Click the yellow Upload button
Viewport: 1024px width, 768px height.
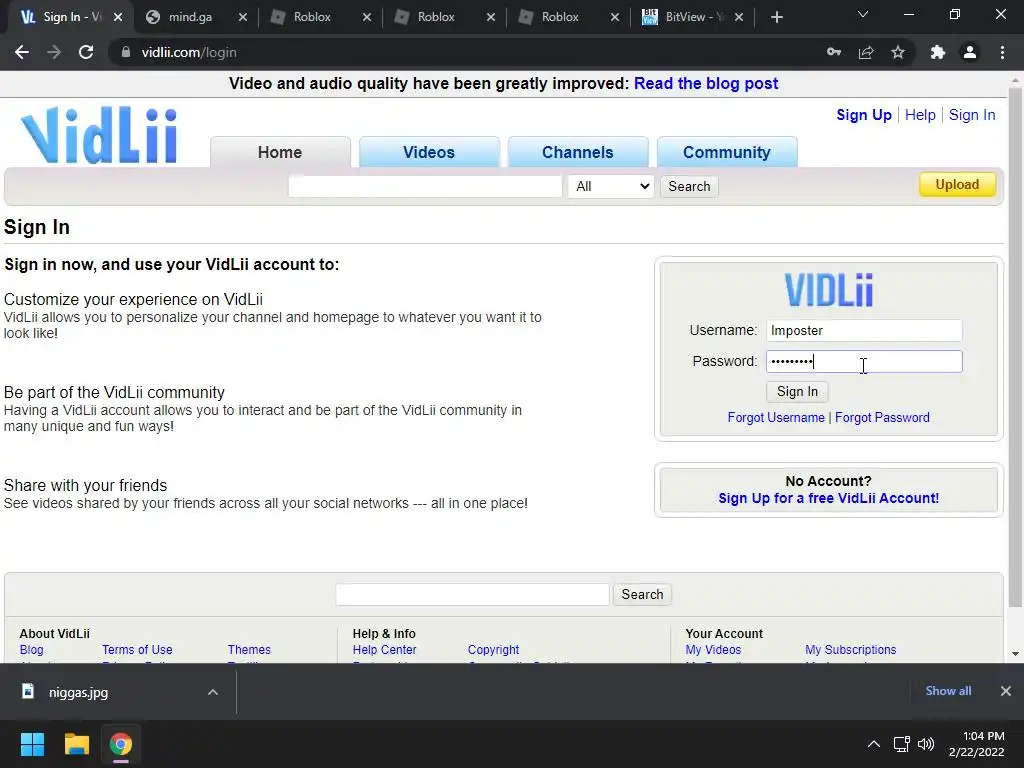point(957,184)
